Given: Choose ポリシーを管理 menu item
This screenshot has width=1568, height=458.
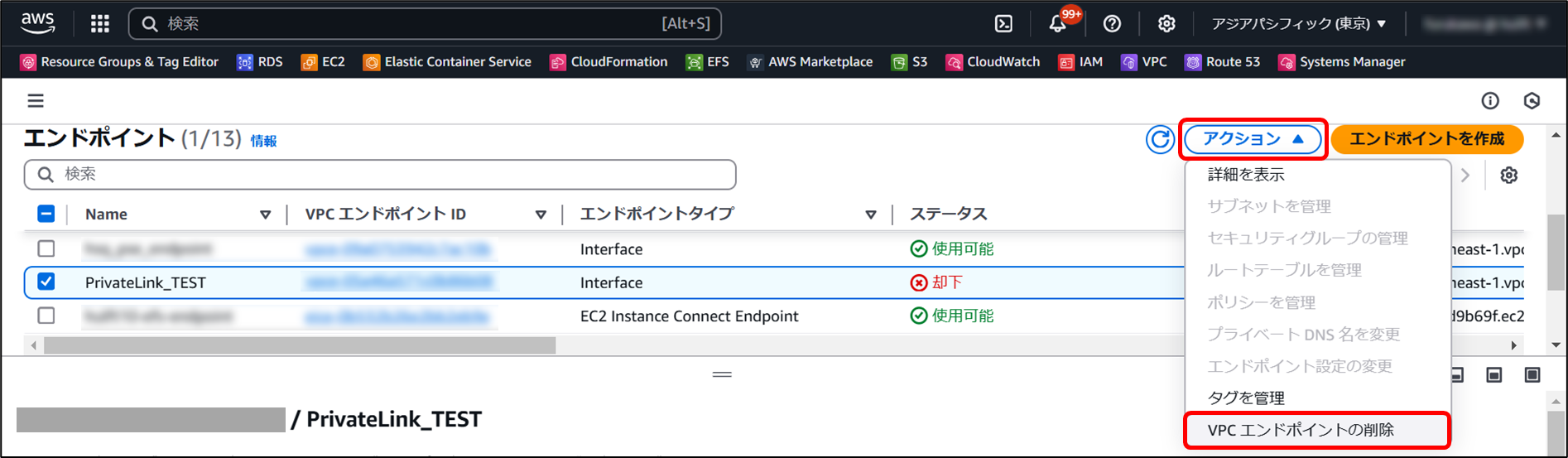Looking at the screenshot, I should coord(1262,302).
